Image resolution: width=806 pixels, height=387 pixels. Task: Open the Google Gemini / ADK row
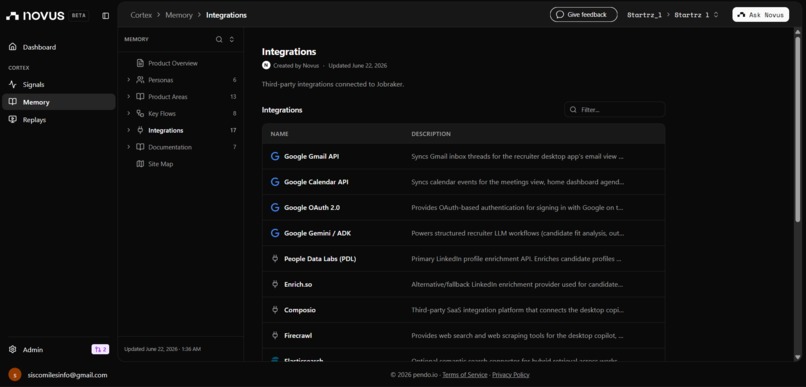click(x=464, y=233)
